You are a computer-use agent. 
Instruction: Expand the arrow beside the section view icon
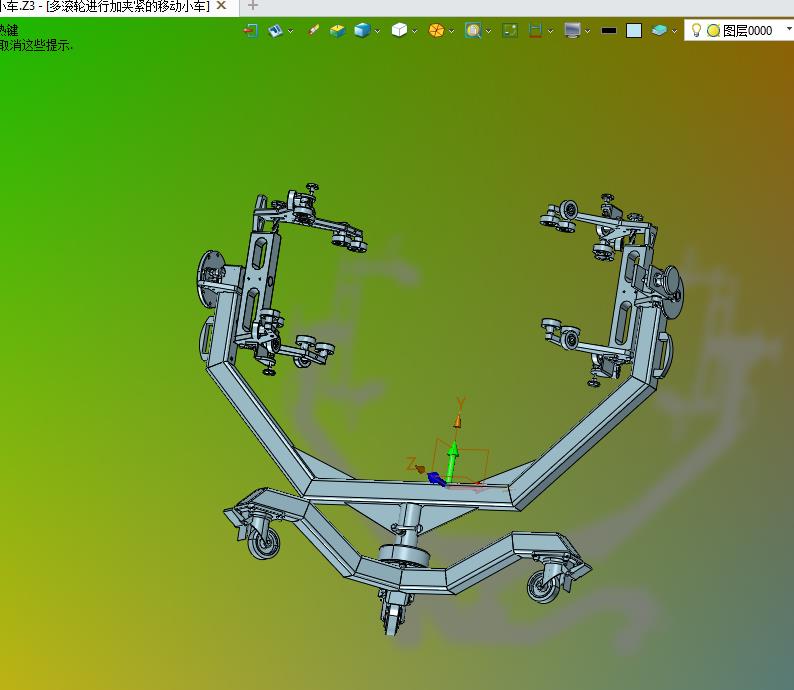(x=550, y=31)
